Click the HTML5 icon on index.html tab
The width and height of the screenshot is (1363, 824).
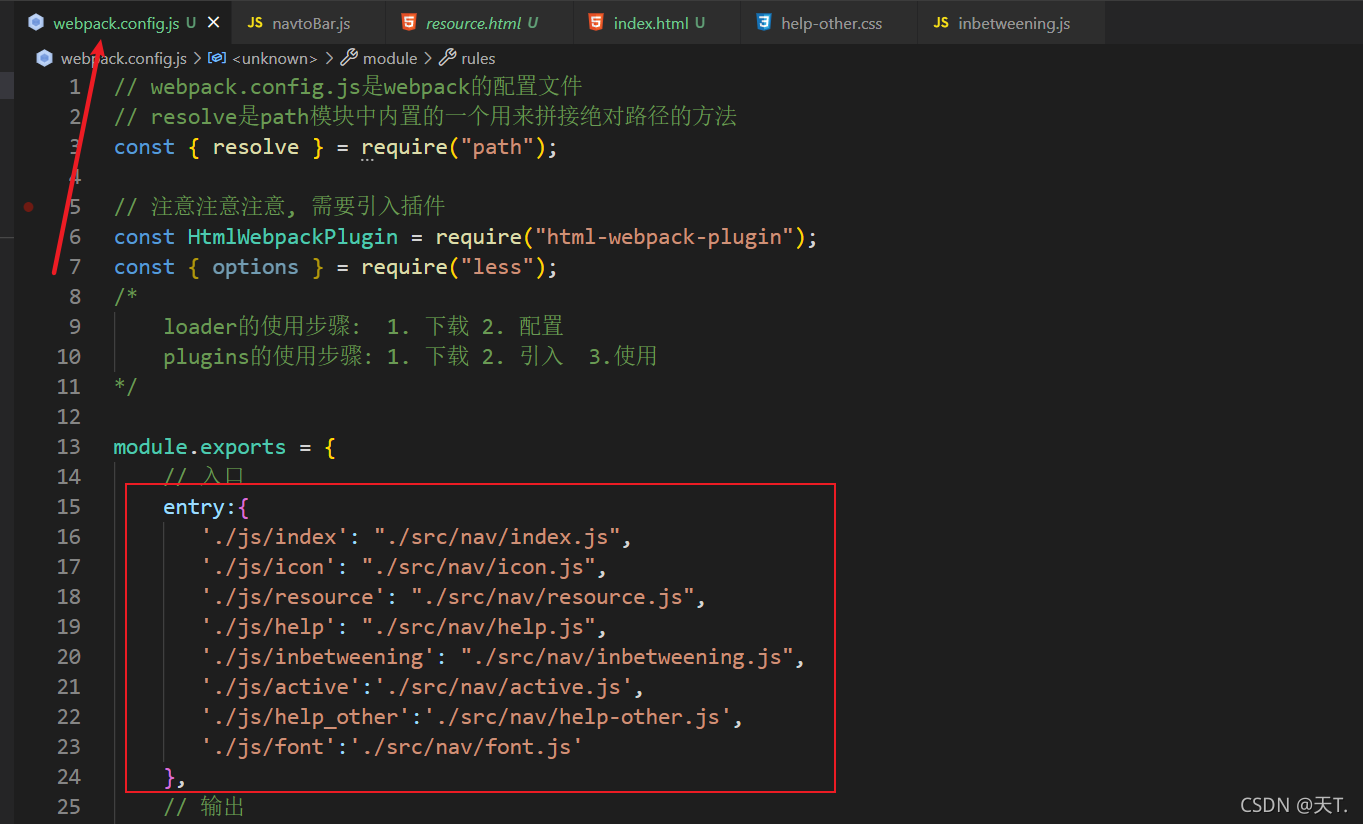[x=596, y=22]
